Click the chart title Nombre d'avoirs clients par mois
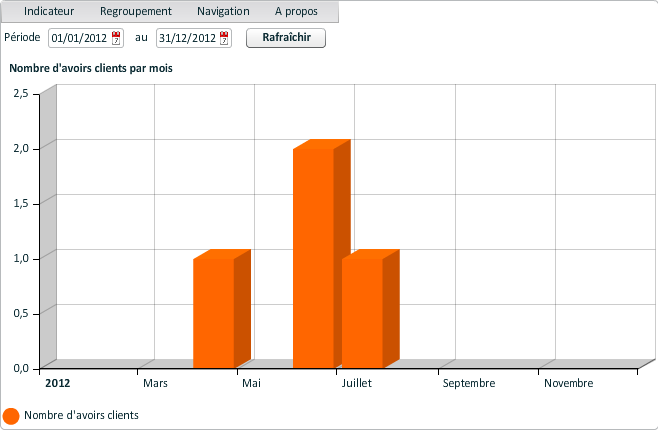658x430 pixels. [91, 68]
